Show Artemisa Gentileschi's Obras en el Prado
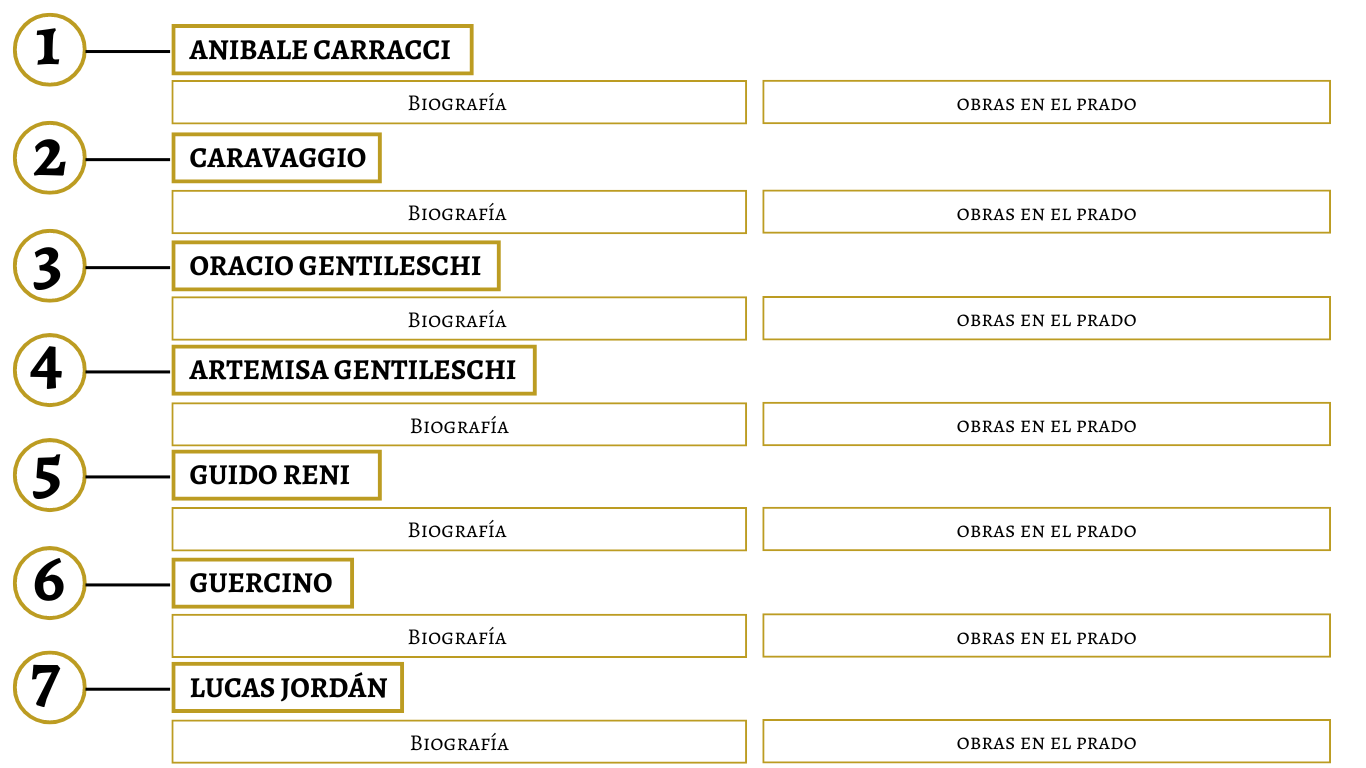 (1046, 424)
